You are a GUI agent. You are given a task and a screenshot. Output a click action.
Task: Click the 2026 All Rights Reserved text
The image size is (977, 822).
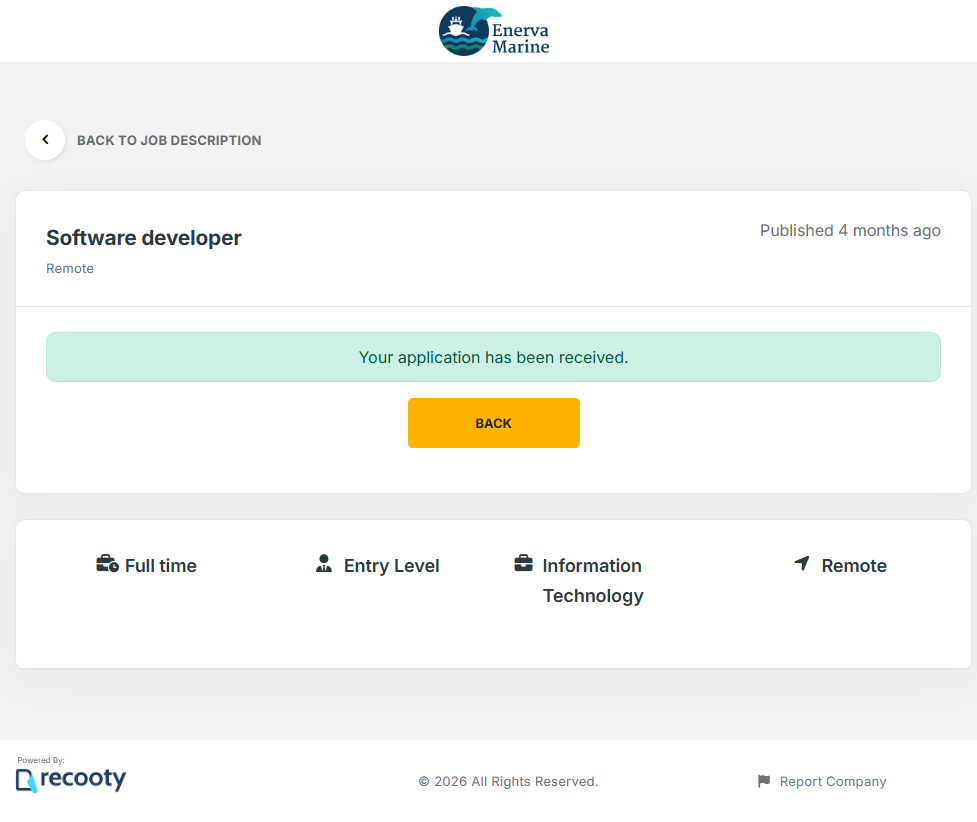point(508,782)
